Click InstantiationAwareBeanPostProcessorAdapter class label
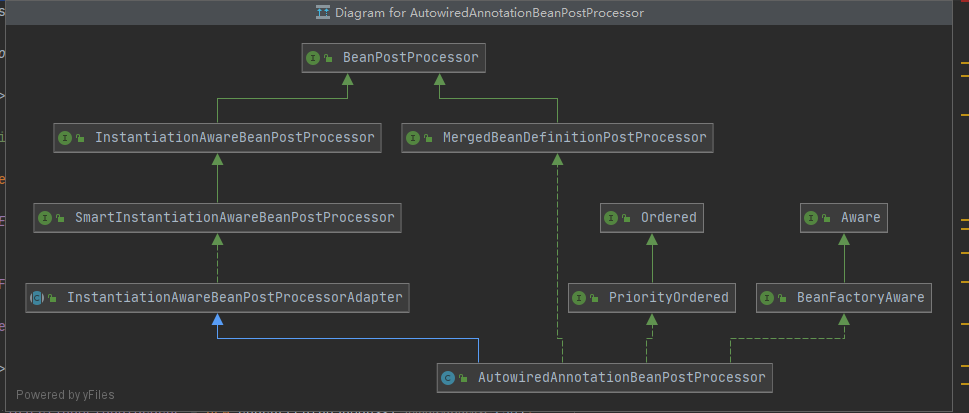 pyautogui.click(x=235, y=297)
